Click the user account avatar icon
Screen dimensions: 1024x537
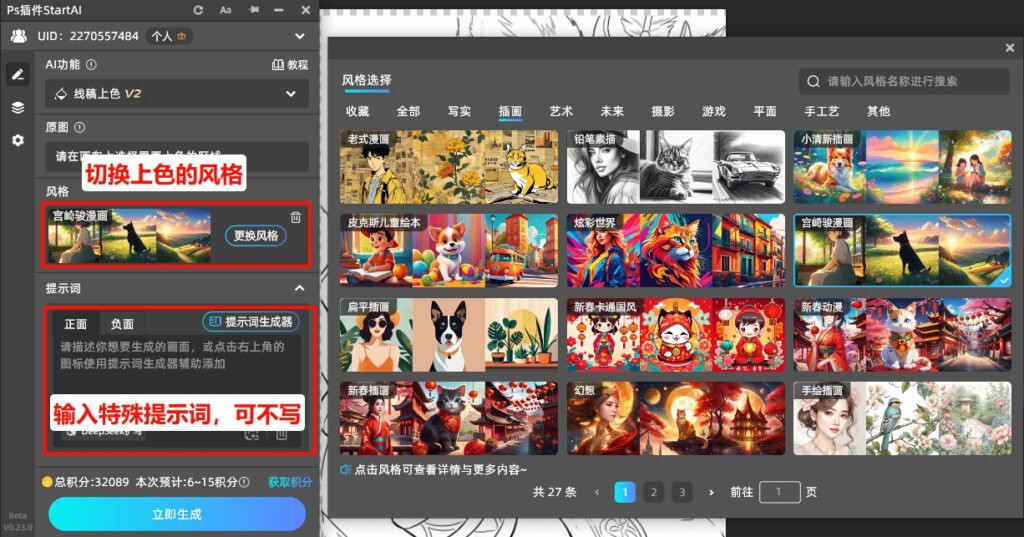click(x=18, y=36)
